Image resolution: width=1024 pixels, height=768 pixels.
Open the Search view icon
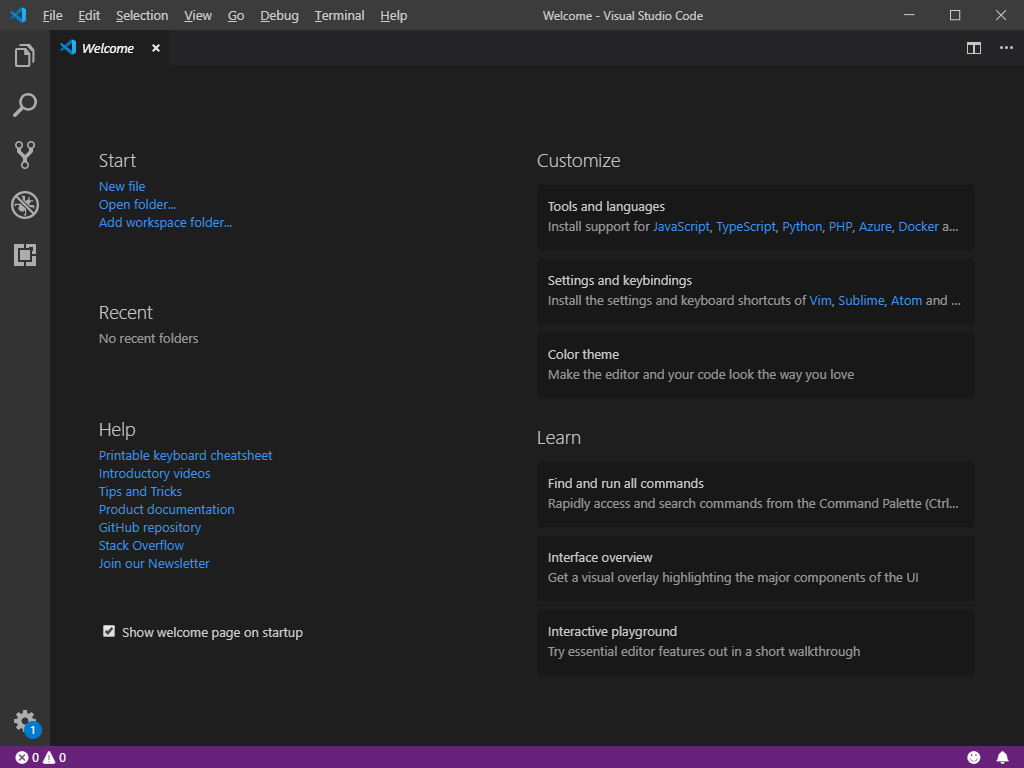(25, 105)
